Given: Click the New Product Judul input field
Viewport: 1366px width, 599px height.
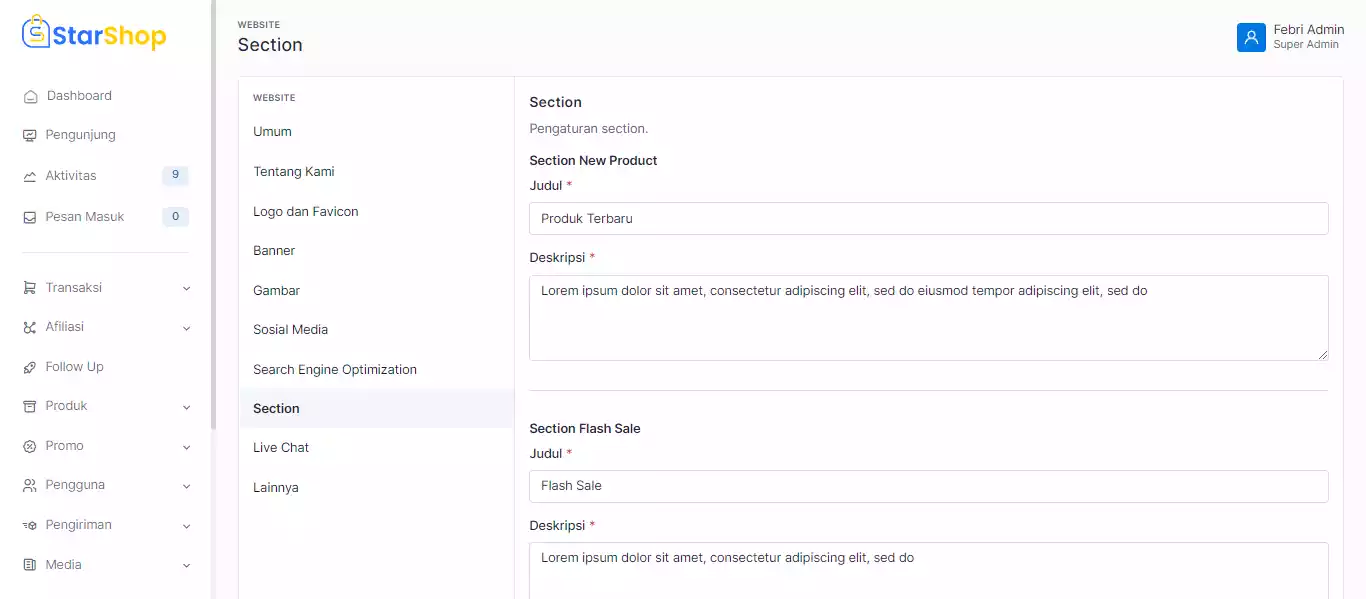Looking at the screenshot, I should coord(928,219).
